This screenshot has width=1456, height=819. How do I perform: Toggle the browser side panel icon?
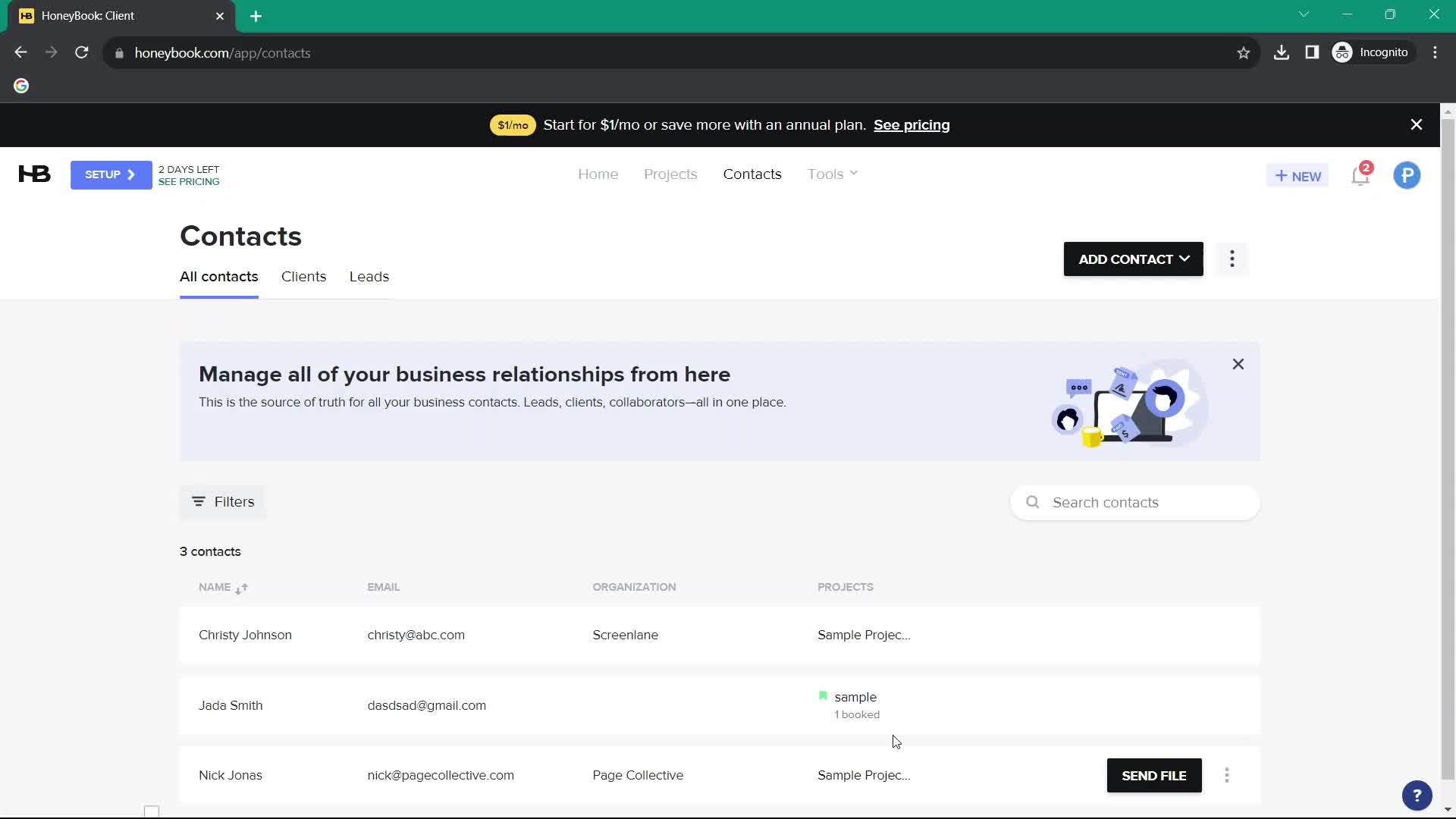[1312, 53]
